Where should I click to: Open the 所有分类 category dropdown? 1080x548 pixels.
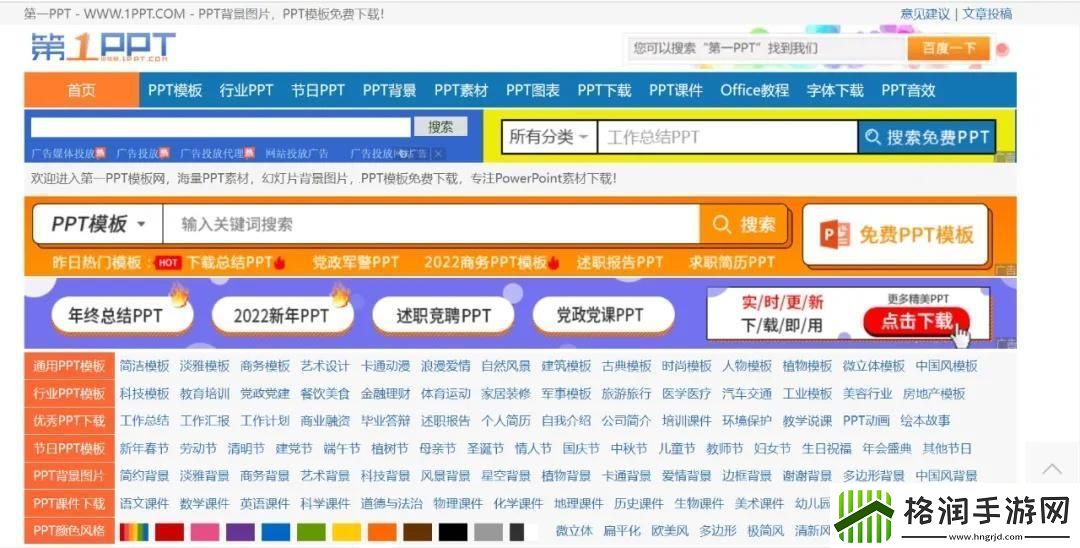(x=548, y=137)
